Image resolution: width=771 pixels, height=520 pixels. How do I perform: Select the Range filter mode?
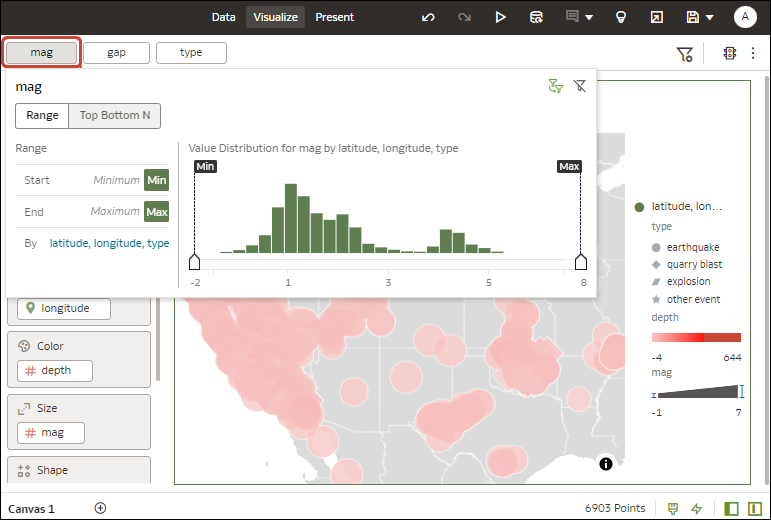click(x=42, y=116)
